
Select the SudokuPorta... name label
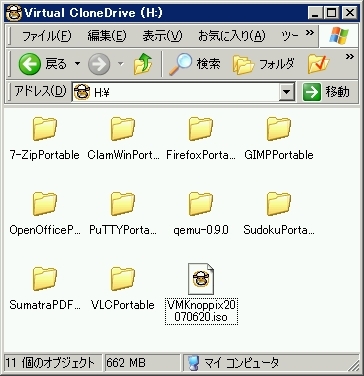[279, 230]
